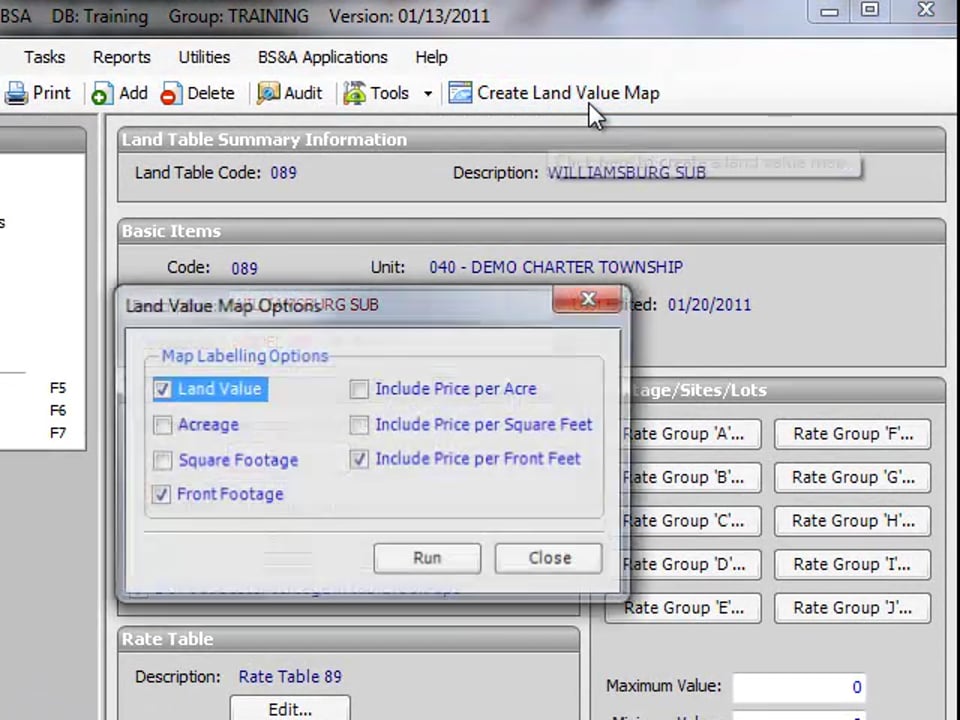The height and width of the screenshot is (720, 960).
Task: Uncheck the Front Footage checkbox
Action: (162, 494)
